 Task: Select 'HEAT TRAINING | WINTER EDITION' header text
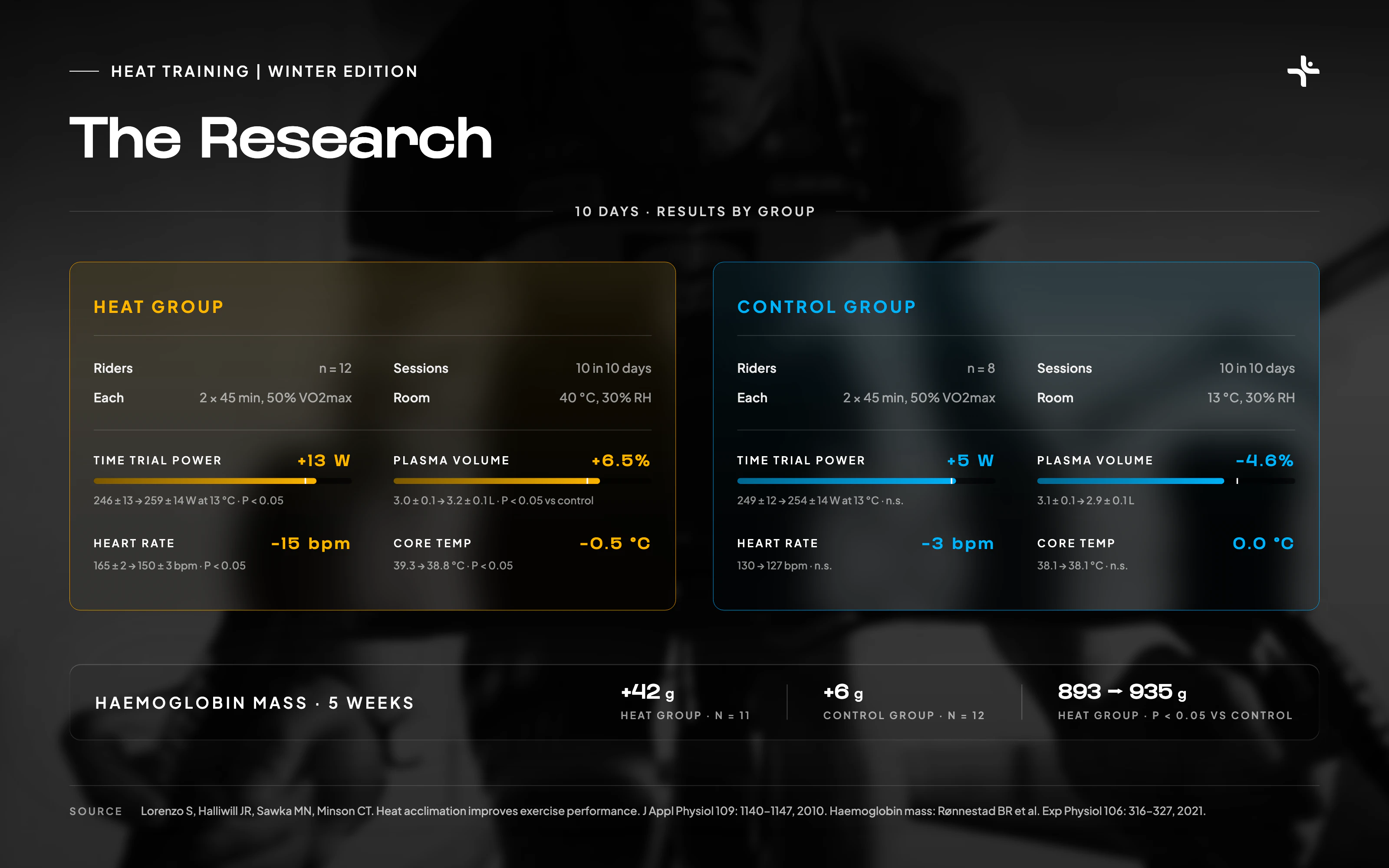click(x=264, y=71)
